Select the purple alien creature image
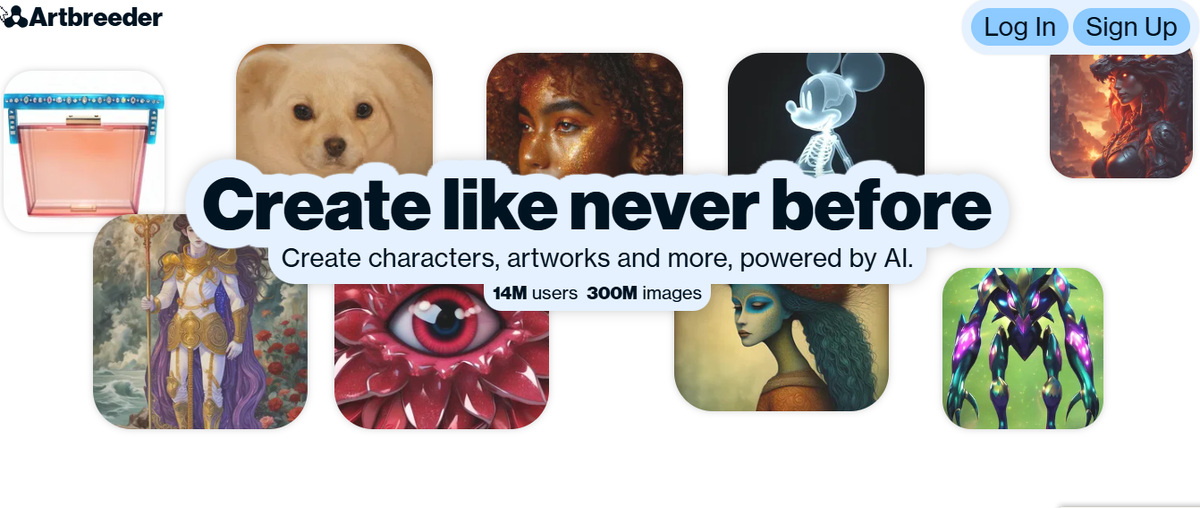 (x=1022, y=348)
